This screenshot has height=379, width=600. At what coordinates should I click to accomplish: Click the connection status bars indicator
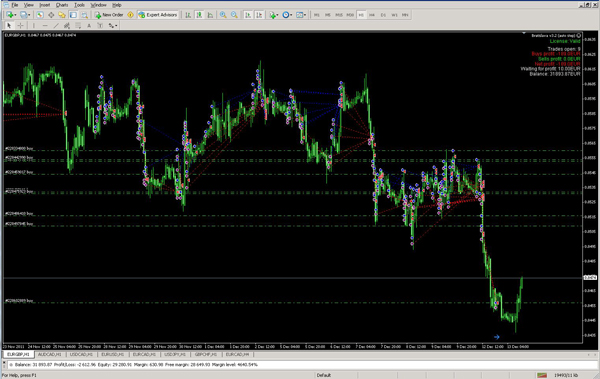pyautogui.click(x=541, y=375)
